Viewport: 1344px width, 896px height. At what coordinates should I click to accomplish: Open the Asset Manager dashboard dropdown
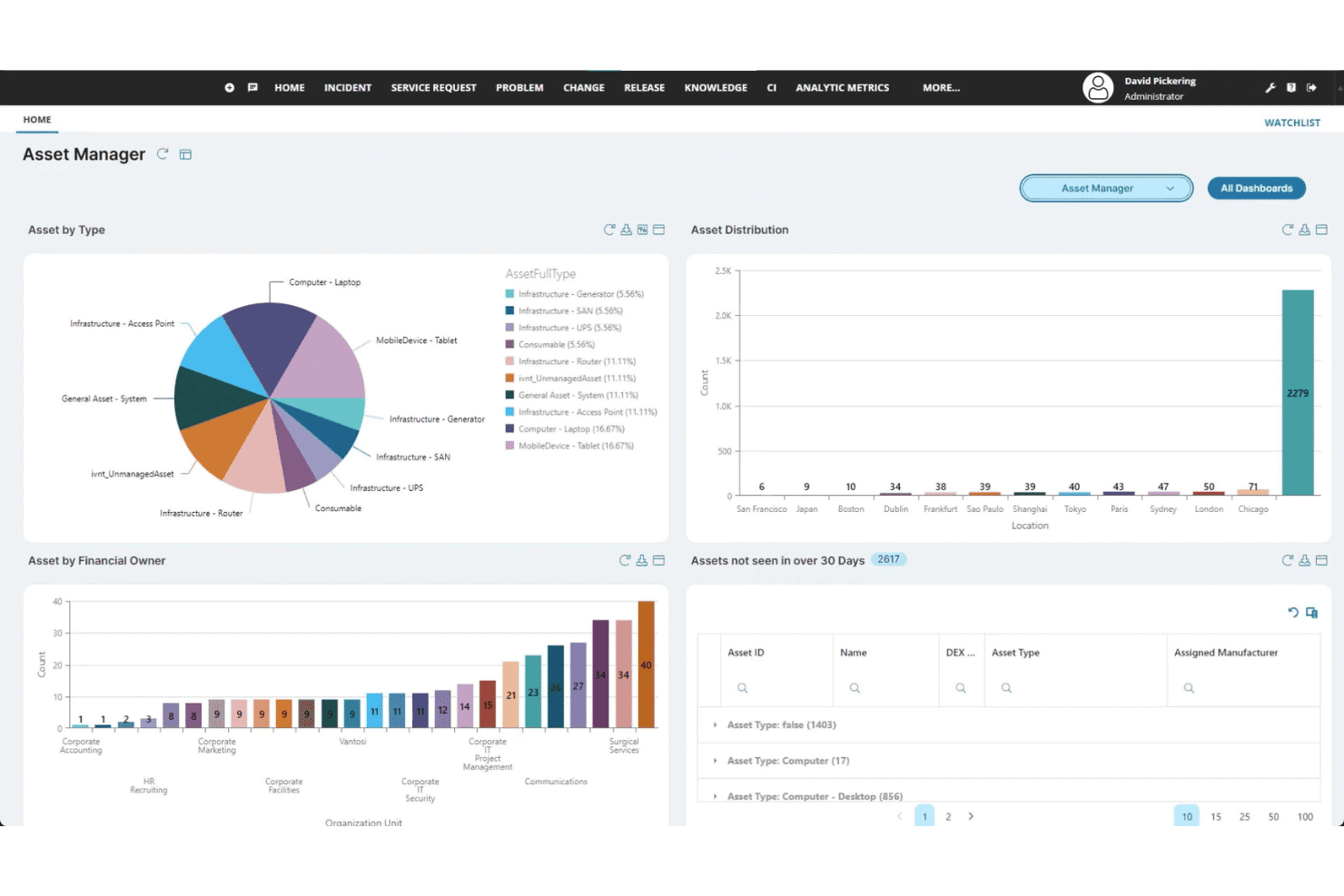click(x=1106, y=188)
